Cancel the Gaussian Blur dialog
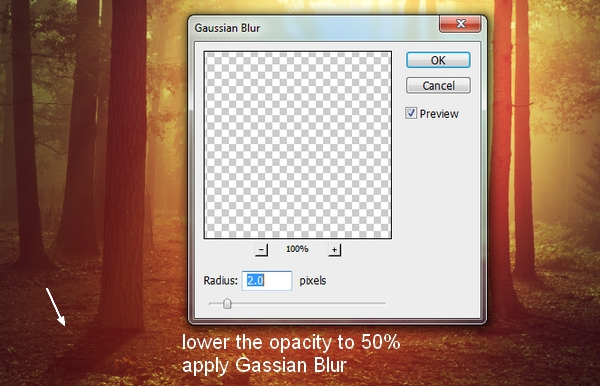Screen dimensions: 600x386 tap(438, 85)
